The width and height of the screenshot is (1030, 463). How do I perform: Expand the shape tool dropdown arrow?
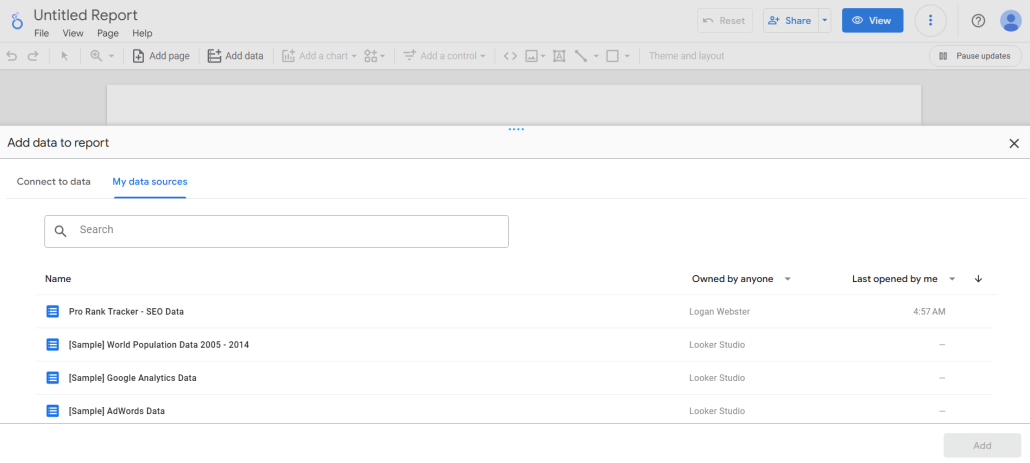pos(627,56)
